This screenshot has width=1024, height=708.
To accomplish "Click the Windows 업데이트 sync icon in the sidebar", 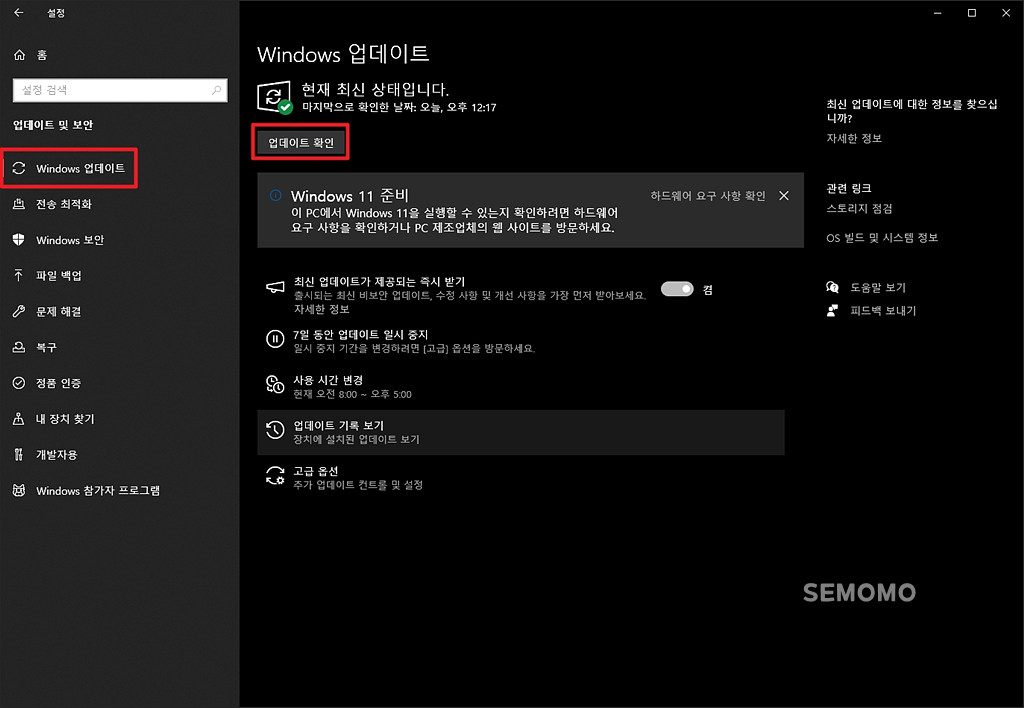I will [19, 169].
